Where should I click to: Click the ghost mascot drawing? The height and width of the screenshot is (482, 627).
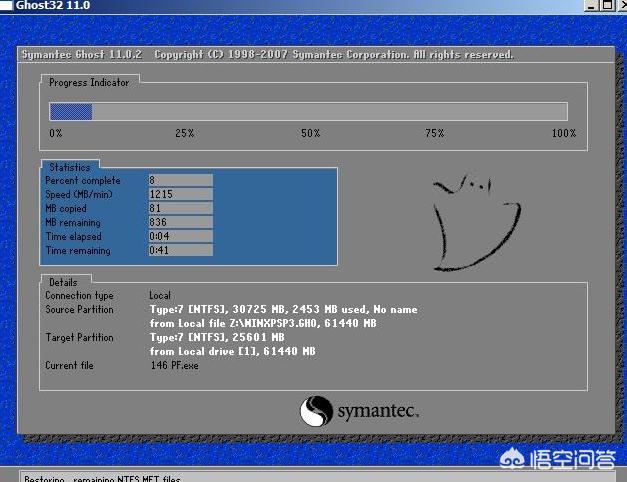(x=477, y=222)
